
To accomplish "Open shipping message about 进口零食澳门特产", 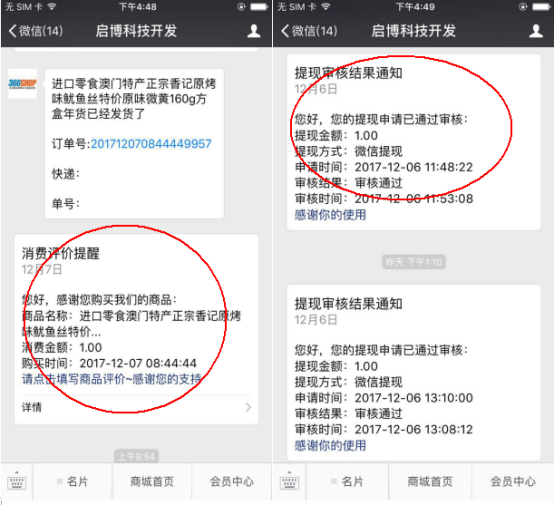I will pyautogui.click(x=134, y=144).
